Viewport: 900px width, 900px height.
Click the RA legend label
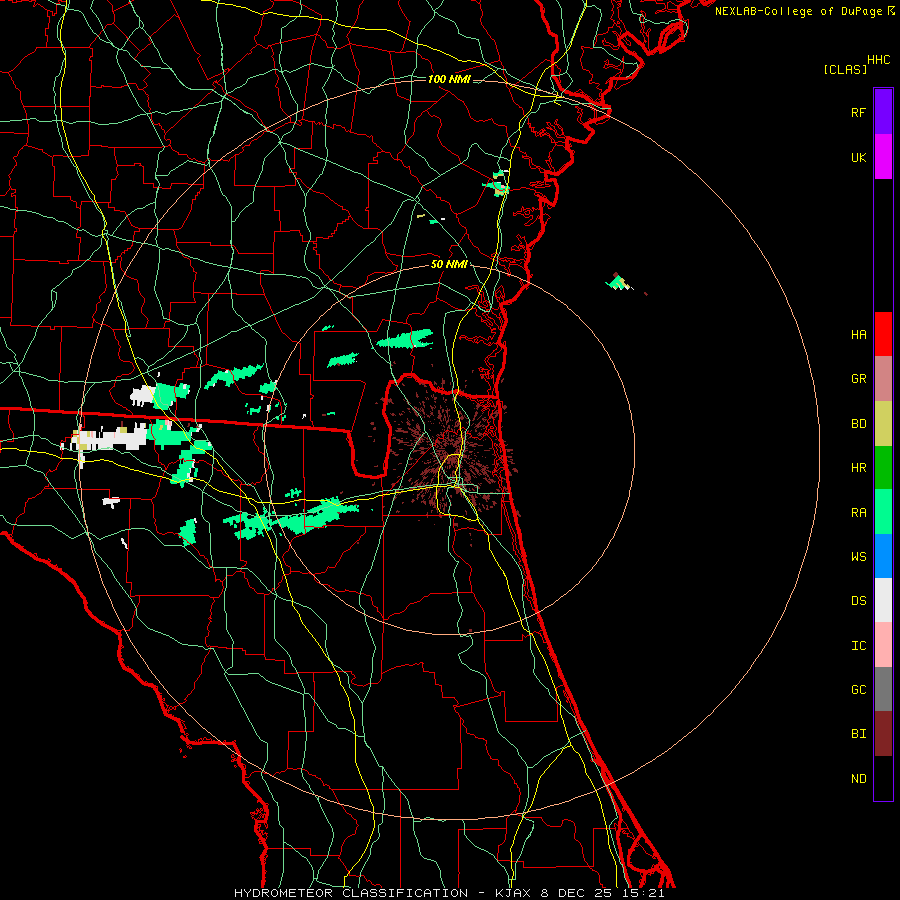click(858, 513)
